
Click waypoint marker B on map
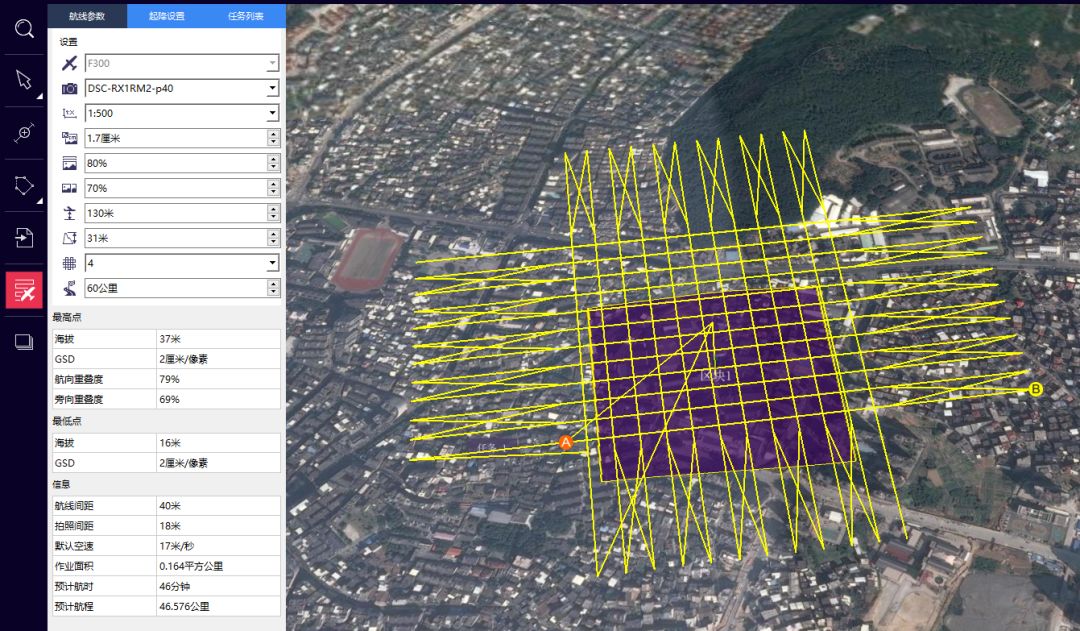[x=1036, y=389]
